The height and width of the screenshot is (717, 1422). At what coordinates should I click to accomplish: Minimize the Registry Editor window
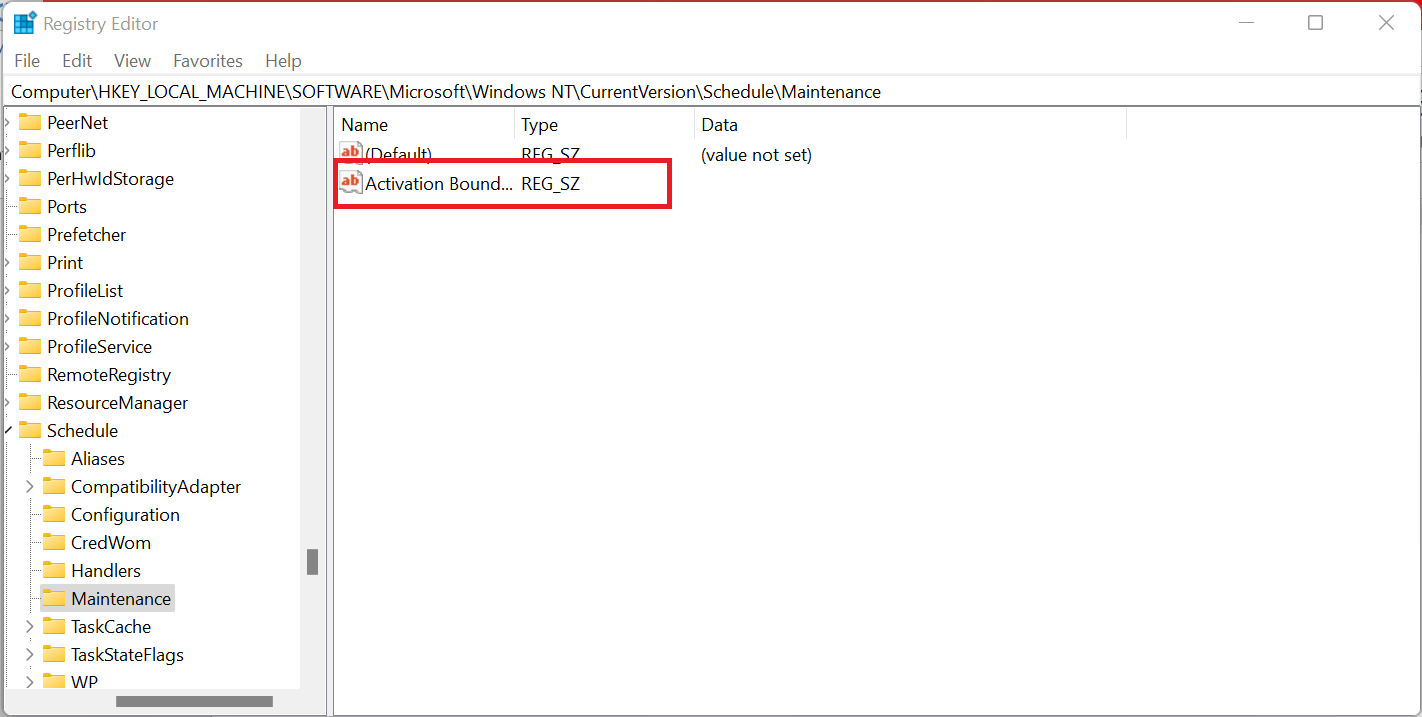point(1246,23)
